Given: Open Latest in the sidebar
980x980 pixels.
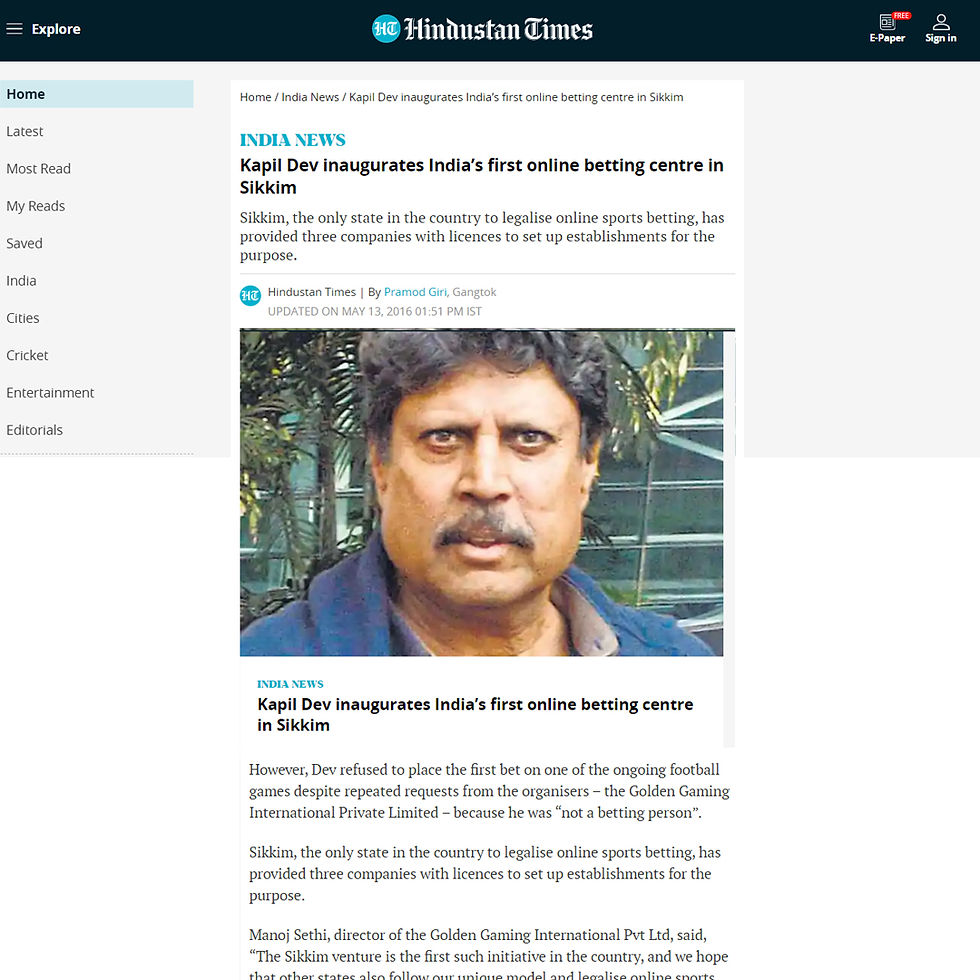Looking at the screenshot, I should 25,131.
